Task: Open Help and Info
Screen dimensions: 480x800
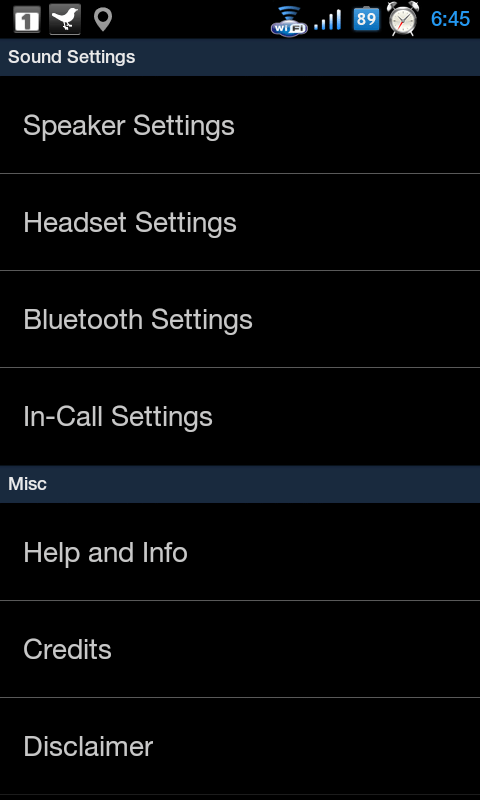Action: [x=240, y=552]
